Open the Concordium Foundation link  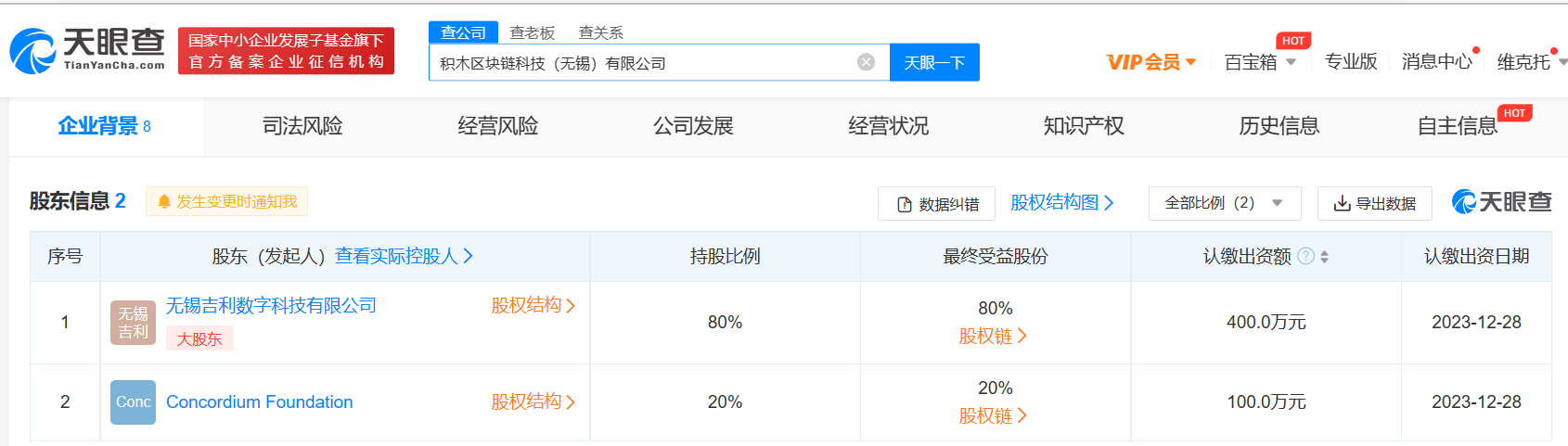[260, 401]
